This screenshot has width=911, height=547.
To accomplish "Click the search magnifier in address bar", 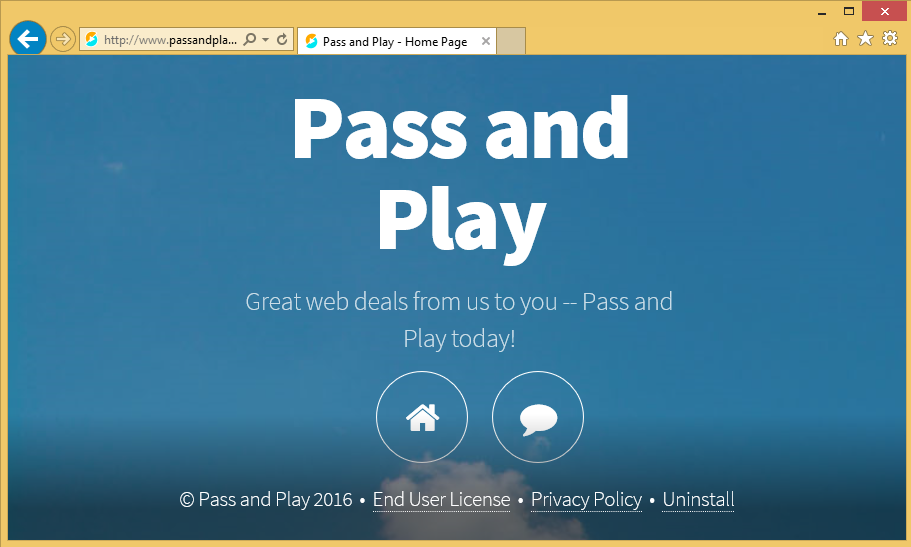I will tap(250, 40).
